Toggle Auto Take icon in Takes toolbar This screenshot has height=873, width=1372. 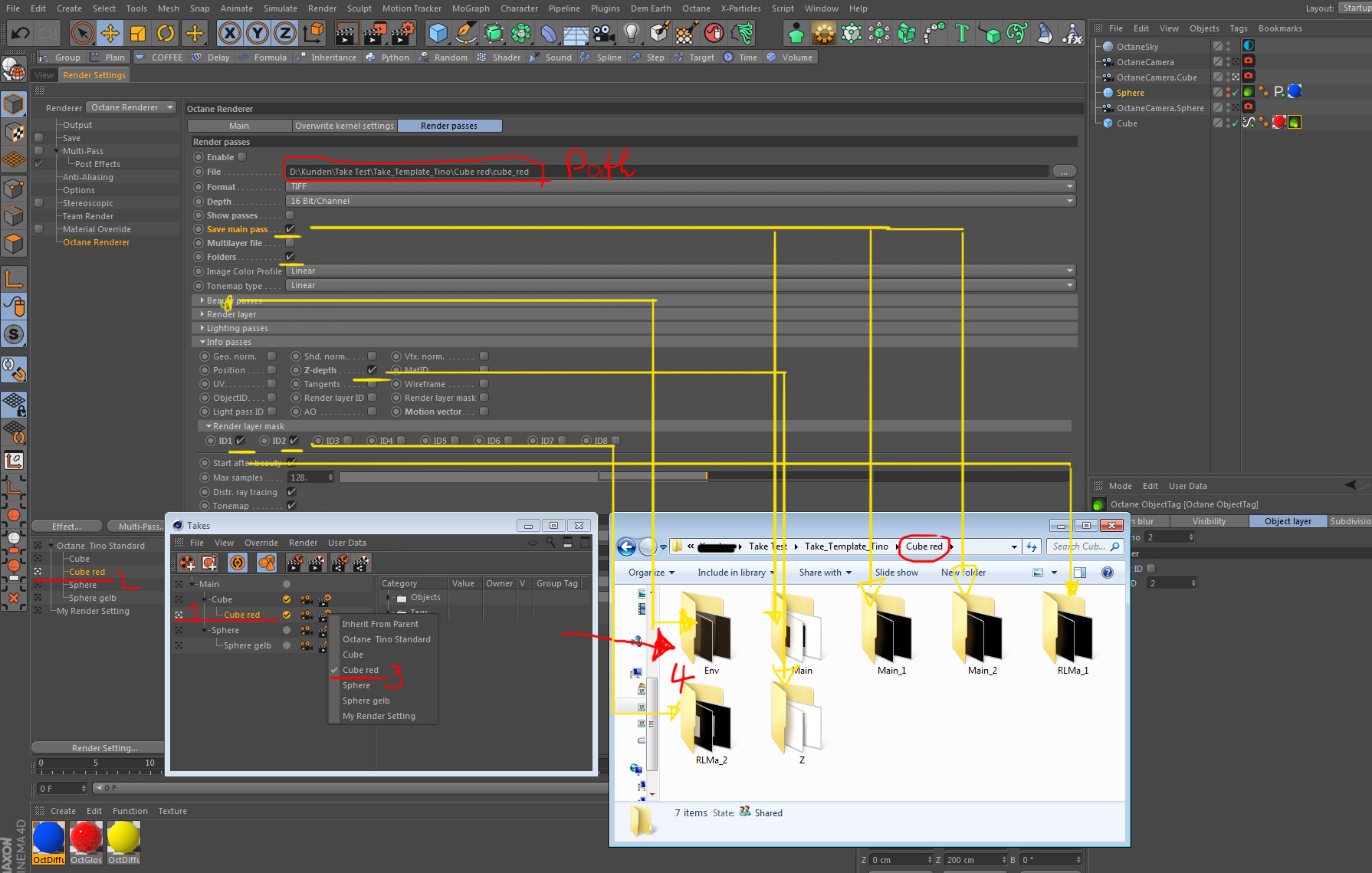238,563
